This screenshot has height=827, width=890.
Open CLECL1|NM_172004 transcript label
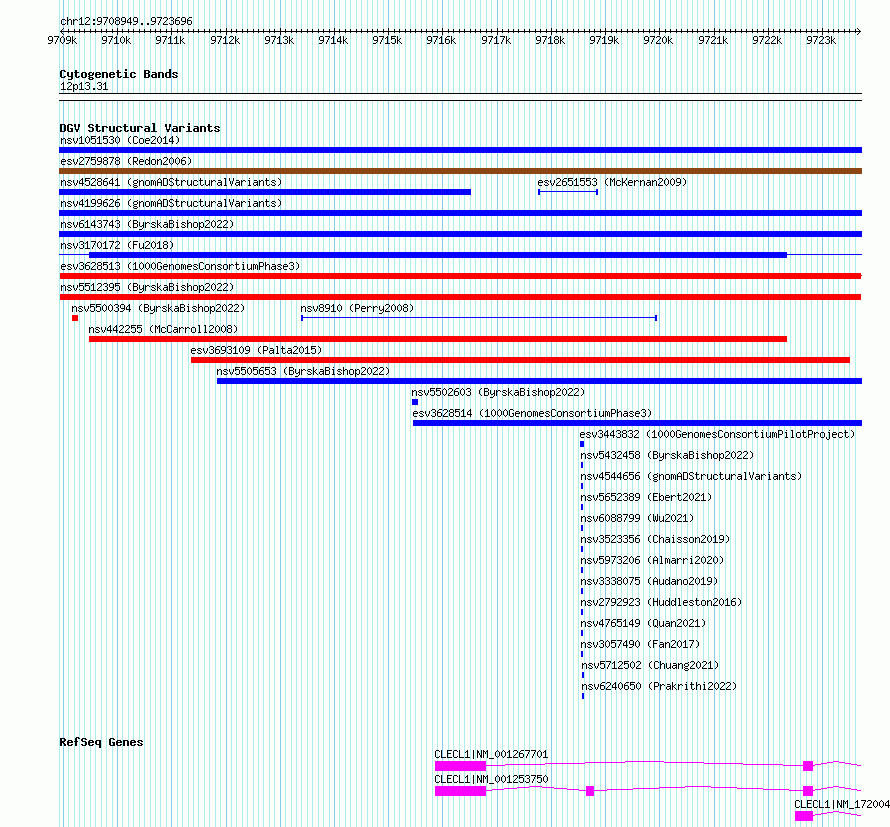[x=842, y=804]
